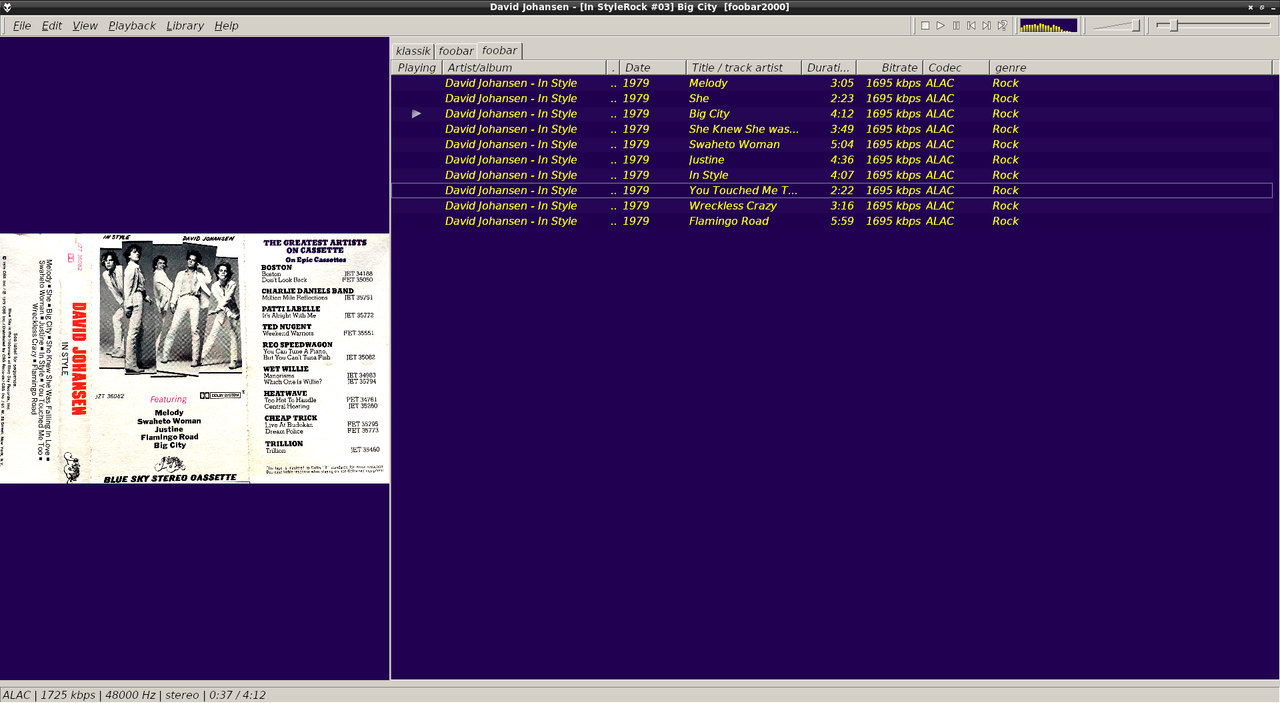Go to previous track button
Image resolution: width=1280 pixels, height=703 pixels.
click(x=971, y=25)
